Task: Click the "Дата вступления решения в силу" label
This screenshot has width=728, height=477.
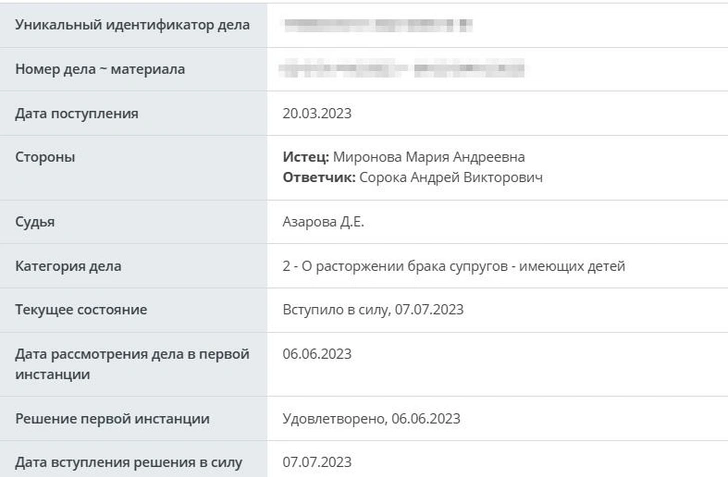Action: click(128, 462)
